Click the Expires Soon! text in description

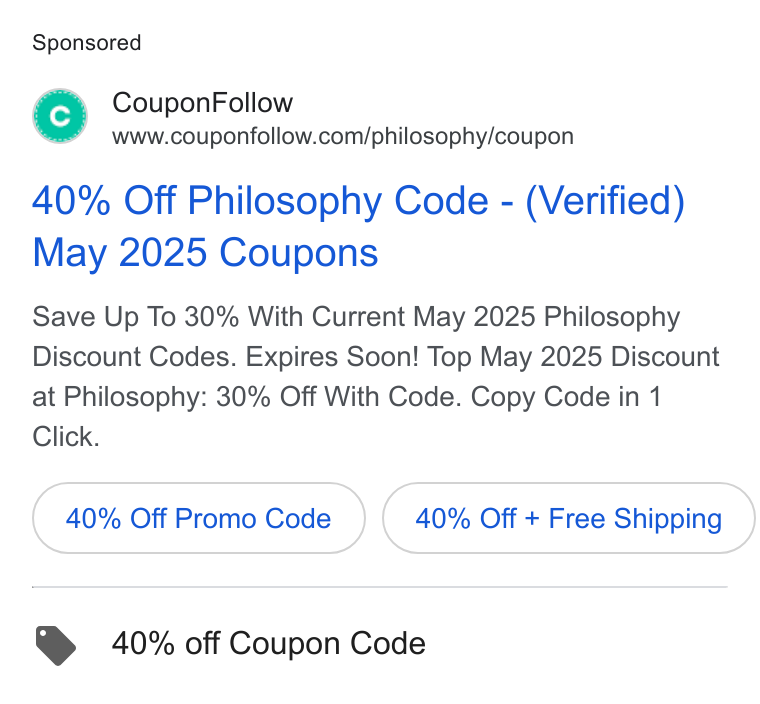332,357
